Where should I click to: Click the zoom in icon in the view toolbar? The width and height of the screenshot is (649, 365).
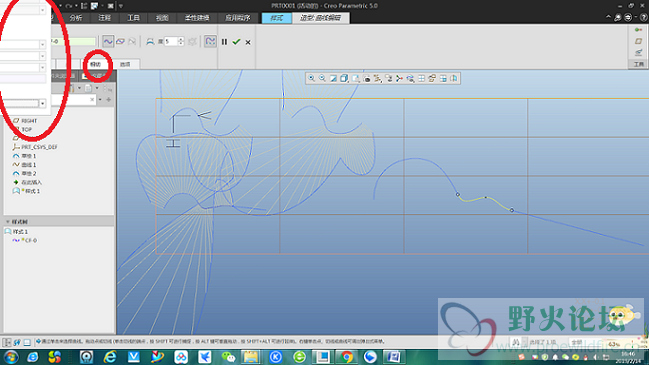click(311, 78)
